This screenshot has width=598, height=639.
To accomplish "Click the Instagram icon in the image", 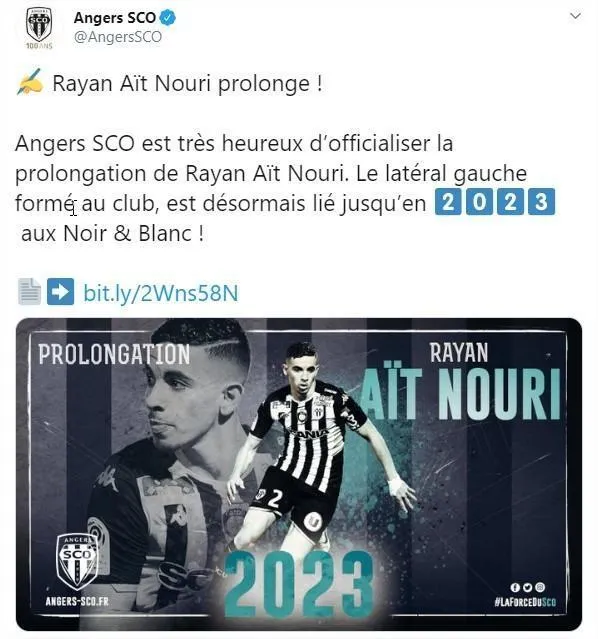I will (540, 587).
